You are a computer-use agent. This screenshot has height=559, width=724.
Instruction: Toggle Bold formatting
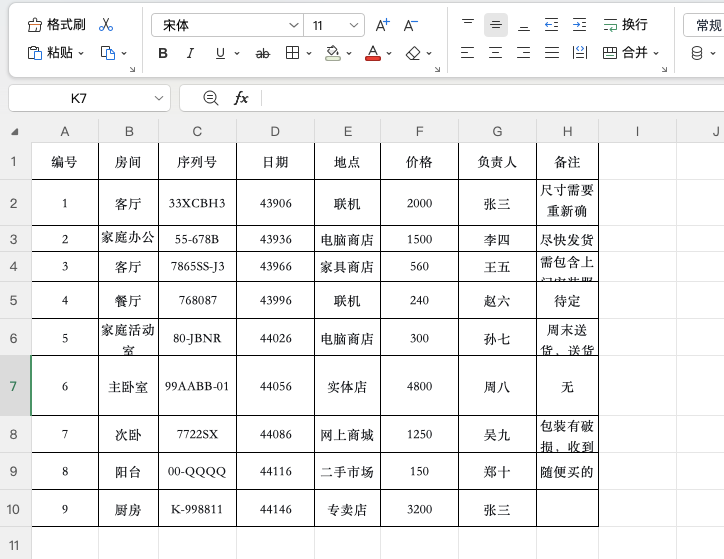(163, 54)
